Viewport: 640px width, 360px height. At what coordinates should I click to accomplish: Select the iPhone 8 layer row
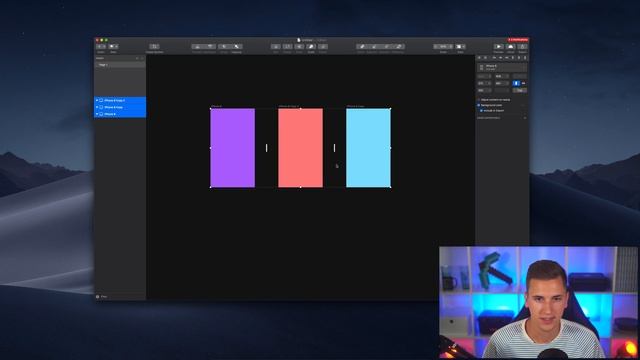pos(120,114)
